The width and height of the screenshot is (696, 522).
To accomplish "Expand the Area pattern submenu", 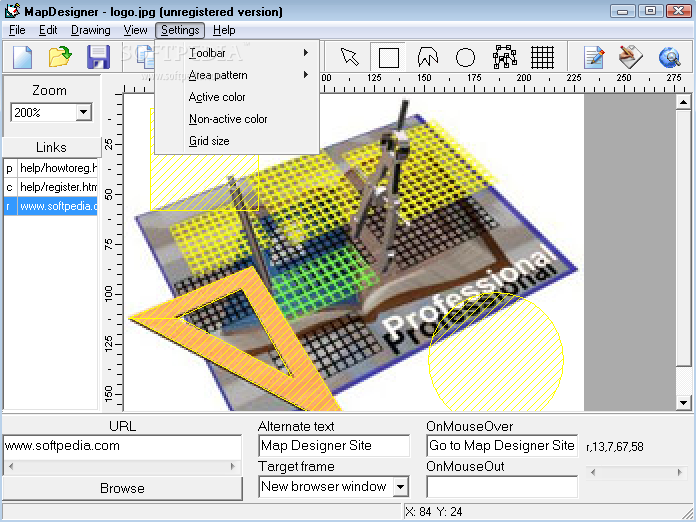I will (237, 75).
